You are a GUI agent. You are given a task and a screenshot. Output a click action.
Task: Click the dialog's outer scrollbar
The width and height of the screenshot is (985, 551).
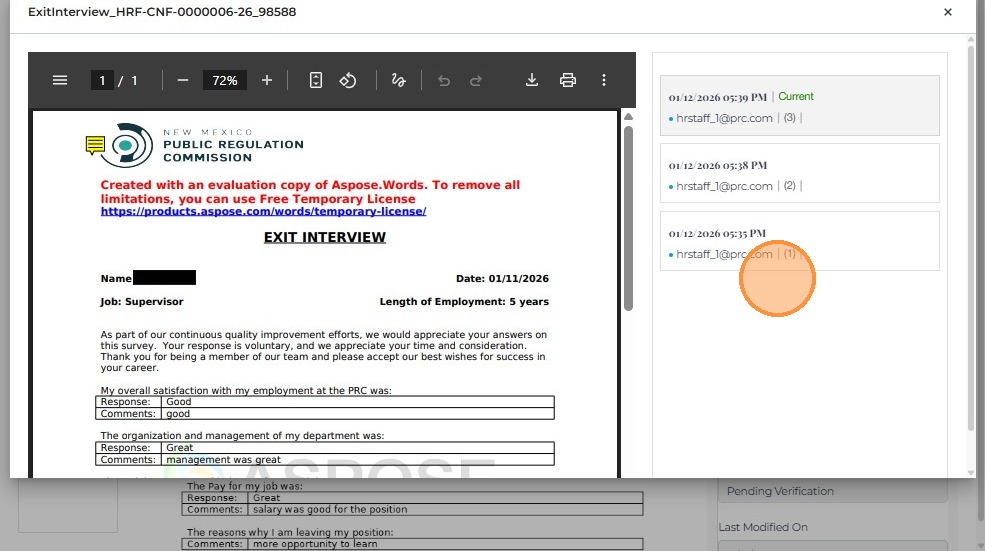pos(971,237)
